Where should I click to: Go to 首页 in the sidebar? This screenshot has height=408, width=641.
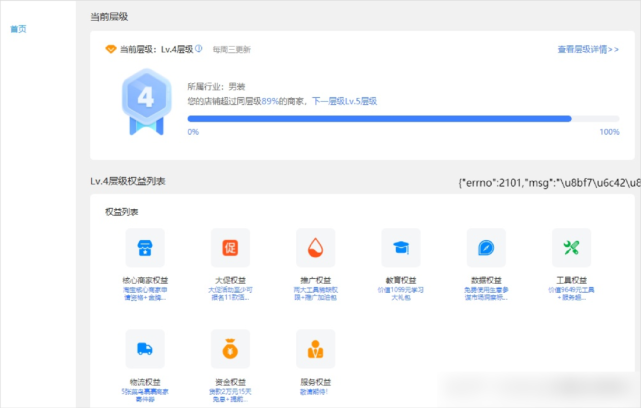pos(18,29)
